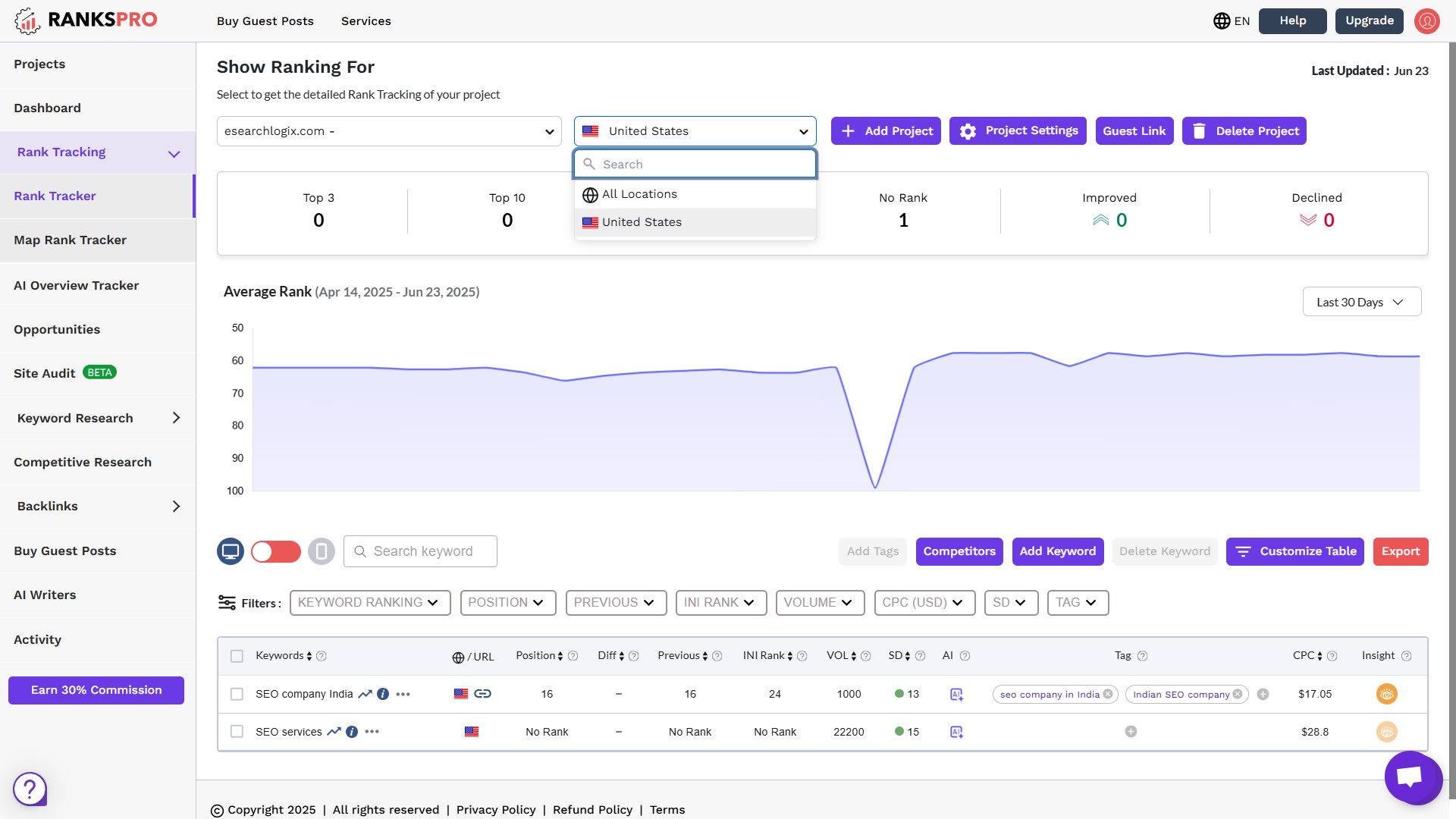This screenshot has width=1456, height=819.
Task: Show help tooltip for Keywords column
Action: point(322,656)
